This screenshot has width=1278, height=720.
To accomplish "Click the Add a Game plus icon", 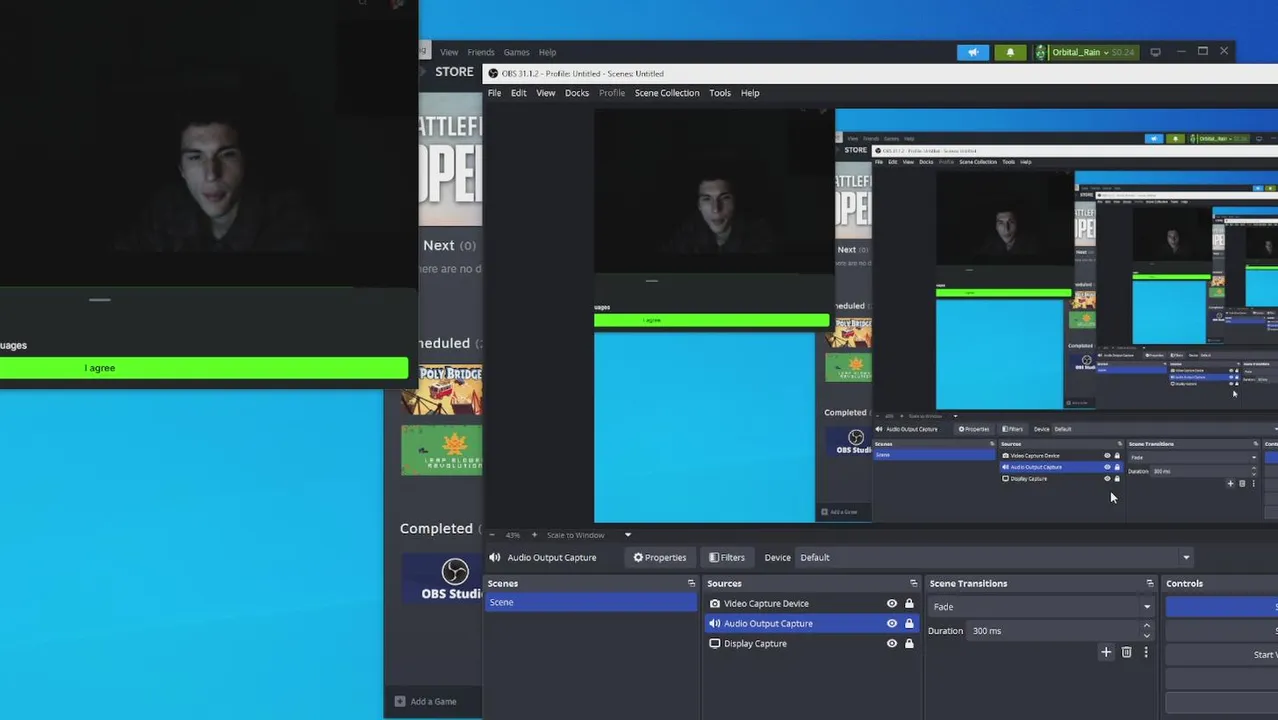I will (x=400, y=702).
